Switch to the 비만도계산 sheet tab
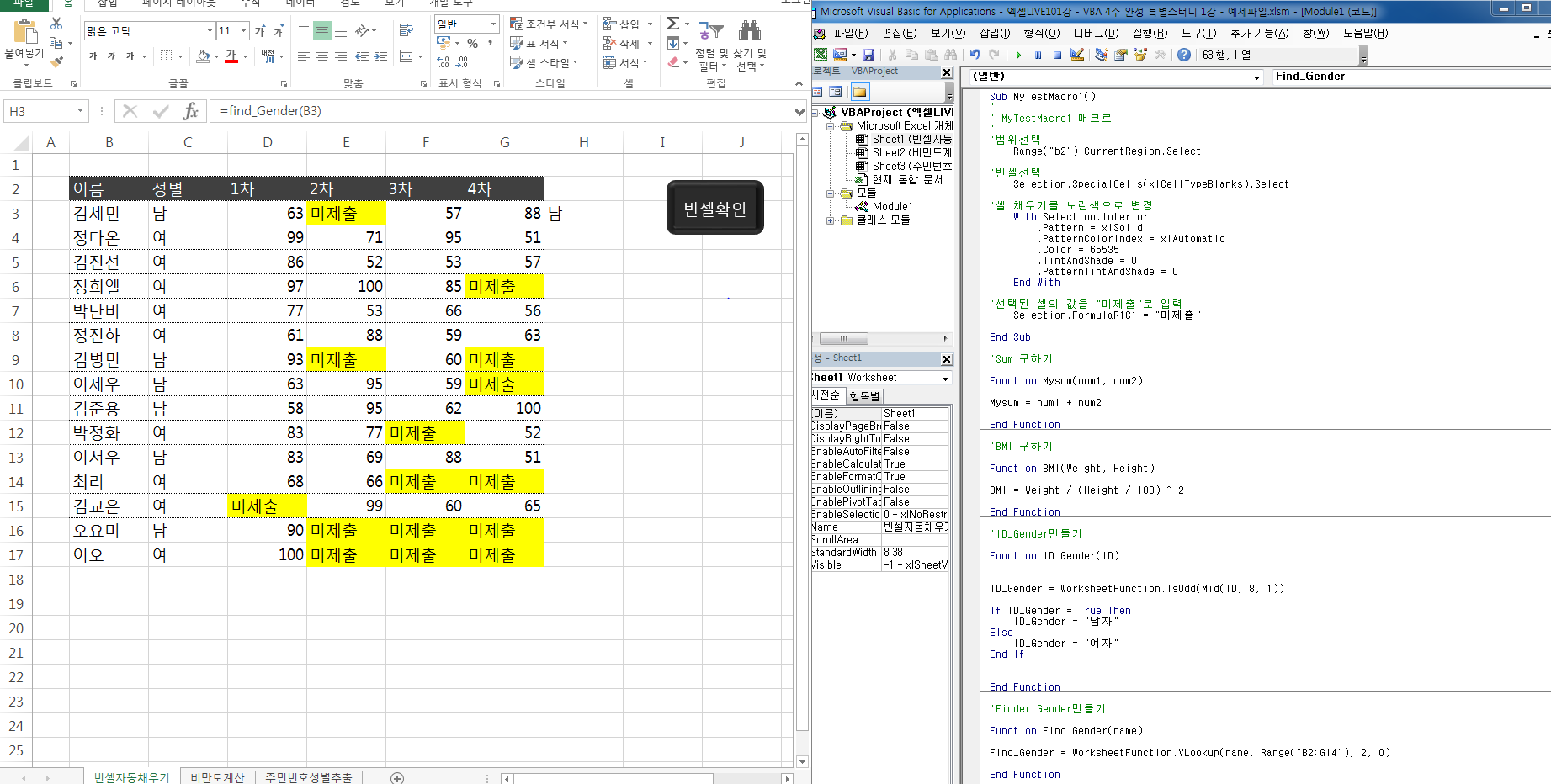This screenshot has width=1551, height=784. pos(217,777)
